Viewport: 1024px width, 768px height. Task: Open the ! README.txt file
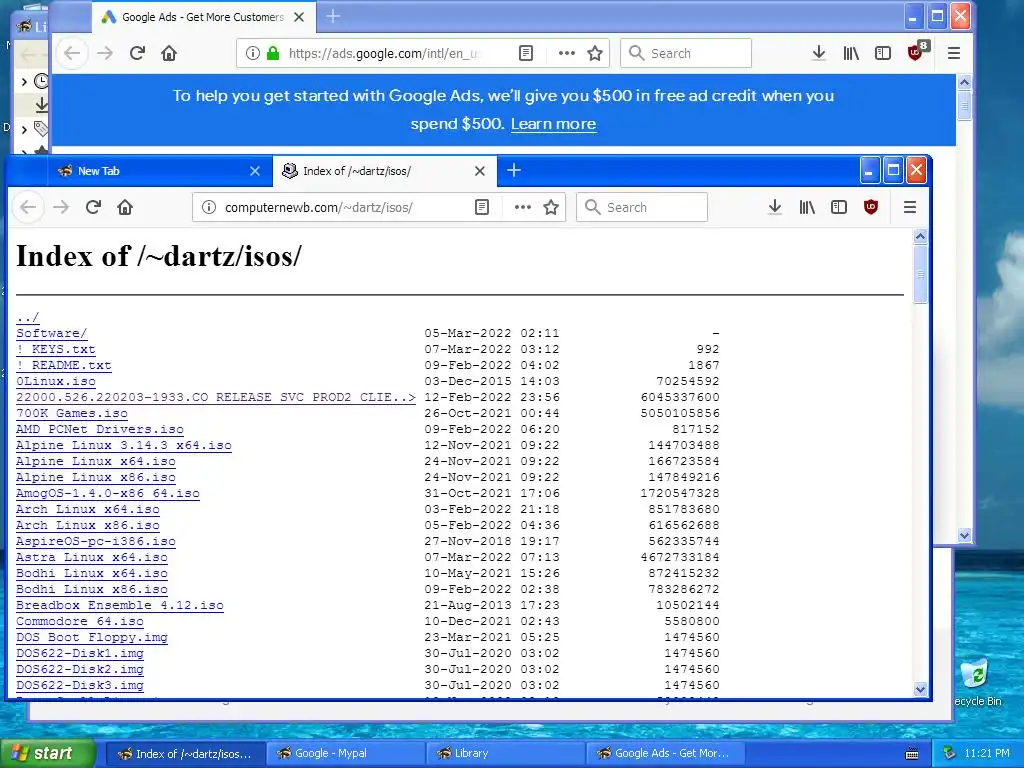point(63,365)
